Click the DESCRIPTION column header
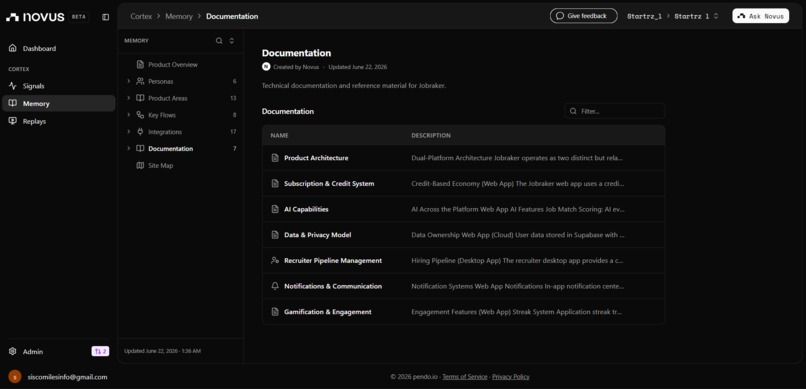 [431, 136]
